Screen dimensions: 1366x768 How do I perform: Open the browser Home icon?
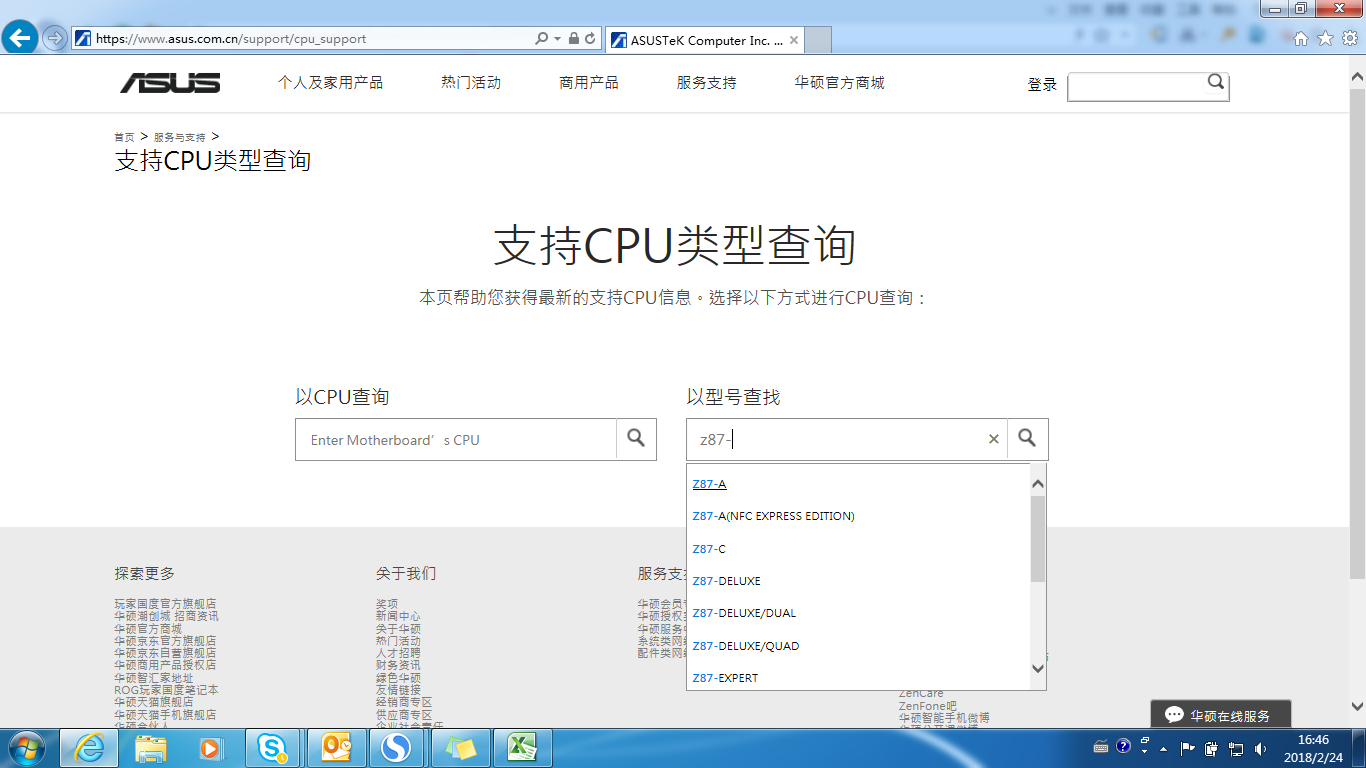[1301, 39]
